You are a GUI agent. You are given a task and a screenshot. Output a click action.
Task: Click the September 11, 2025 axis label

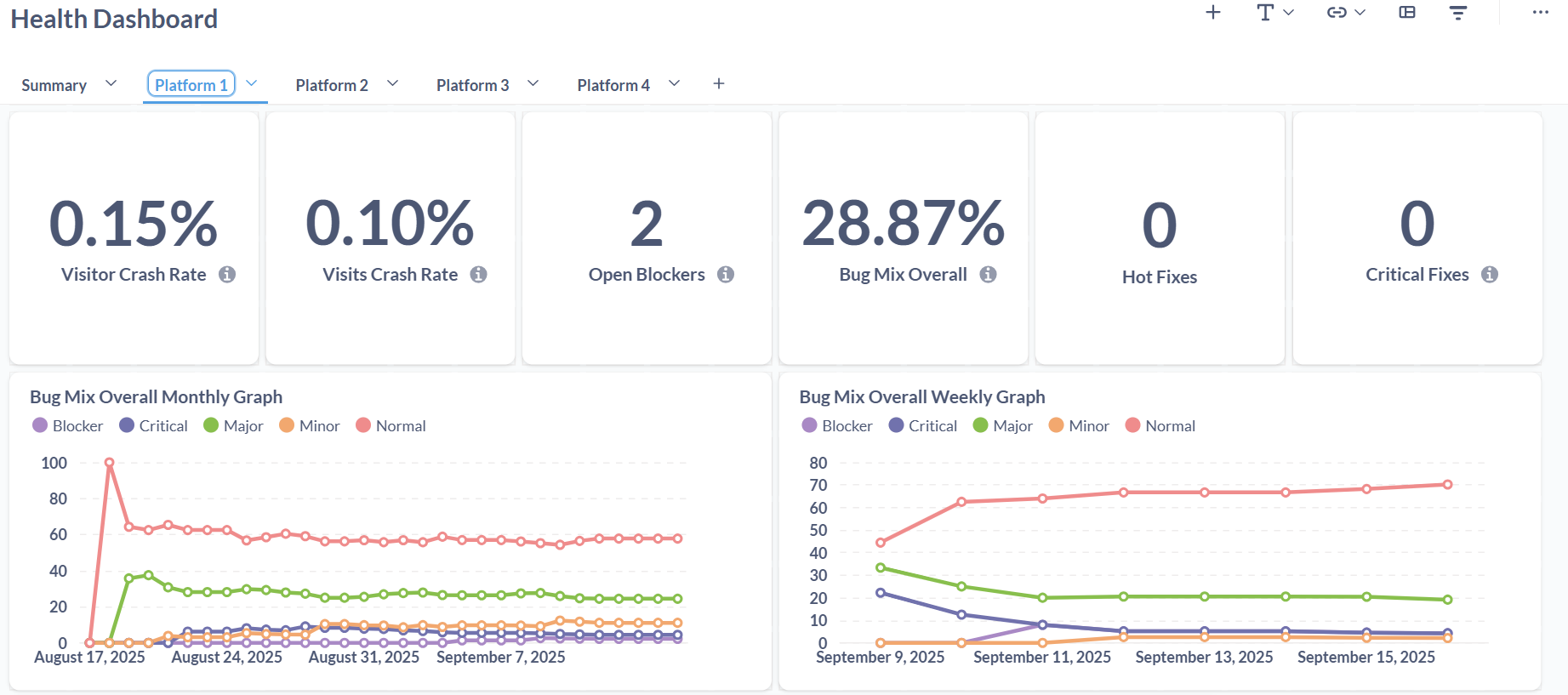pos(1042,658)
